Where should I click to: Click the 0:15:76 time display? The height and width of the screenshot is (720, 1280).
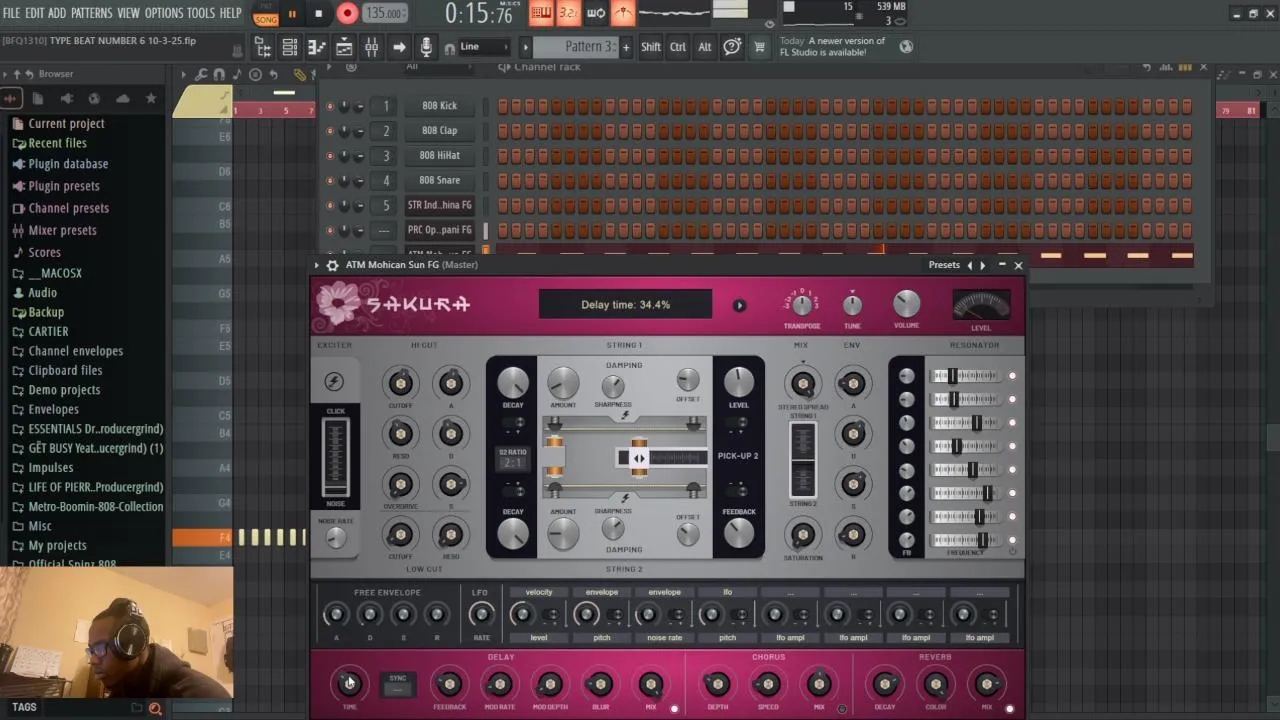(x=478, y=14)
